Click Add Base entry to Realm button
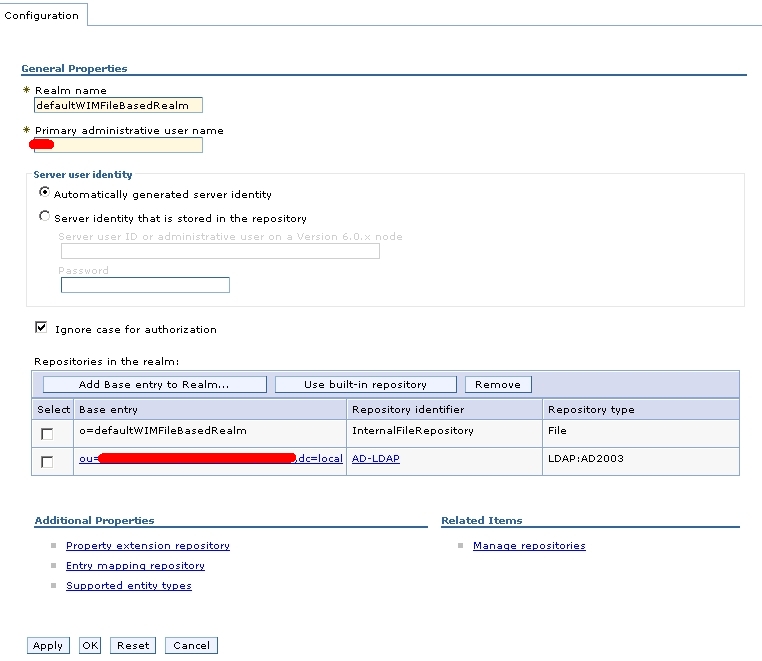Image resolution: width=762 pixels, height=661 pixels. pyautogui.click(x=155, y=384)
